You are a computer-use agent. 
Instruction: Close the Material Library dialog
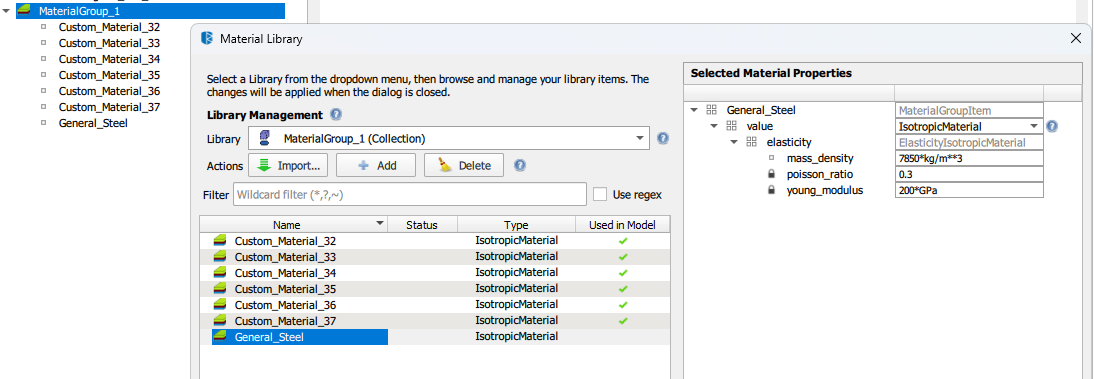1075,38
